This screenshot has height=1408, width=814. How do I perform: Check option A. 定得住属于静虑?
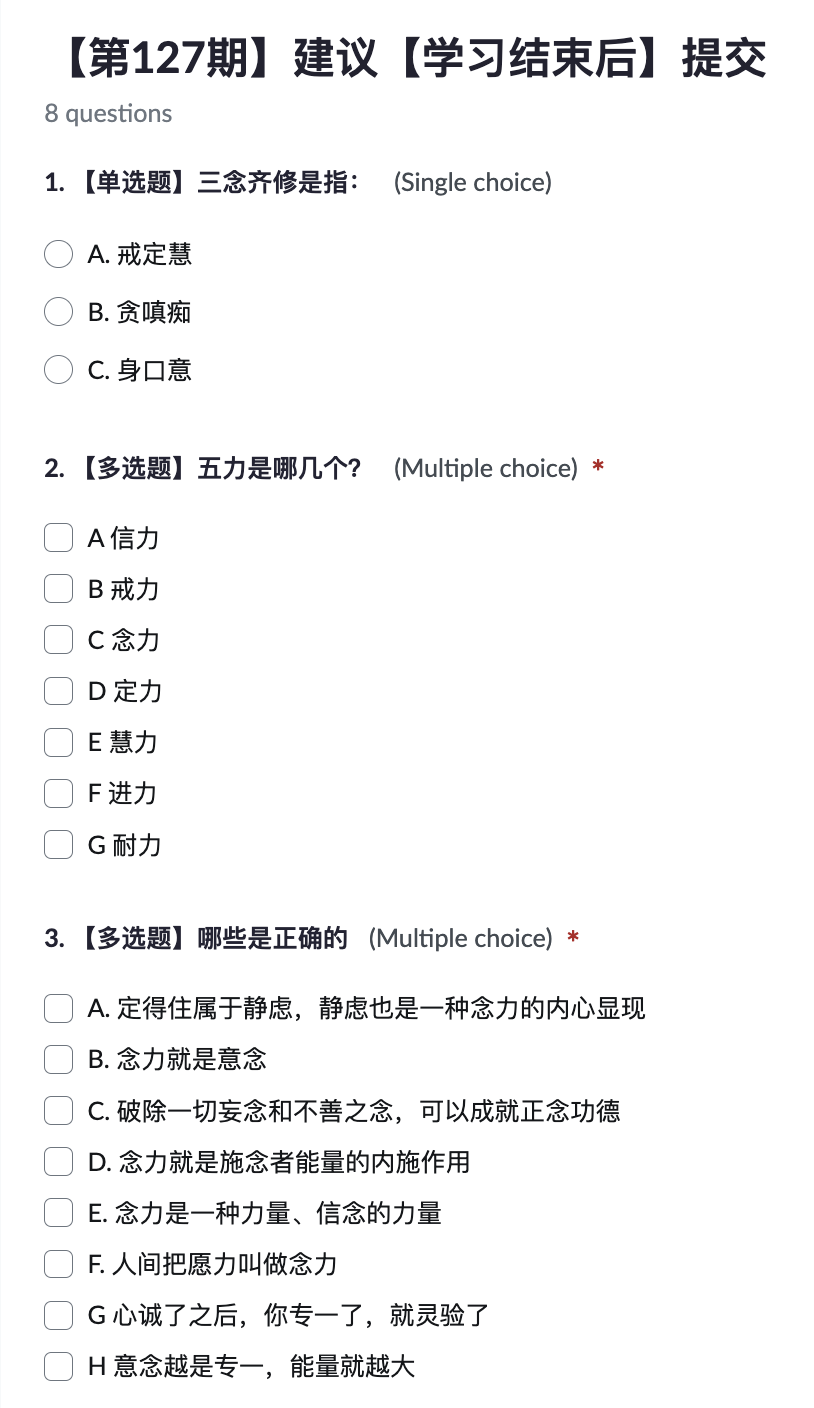click(59, 1008)
